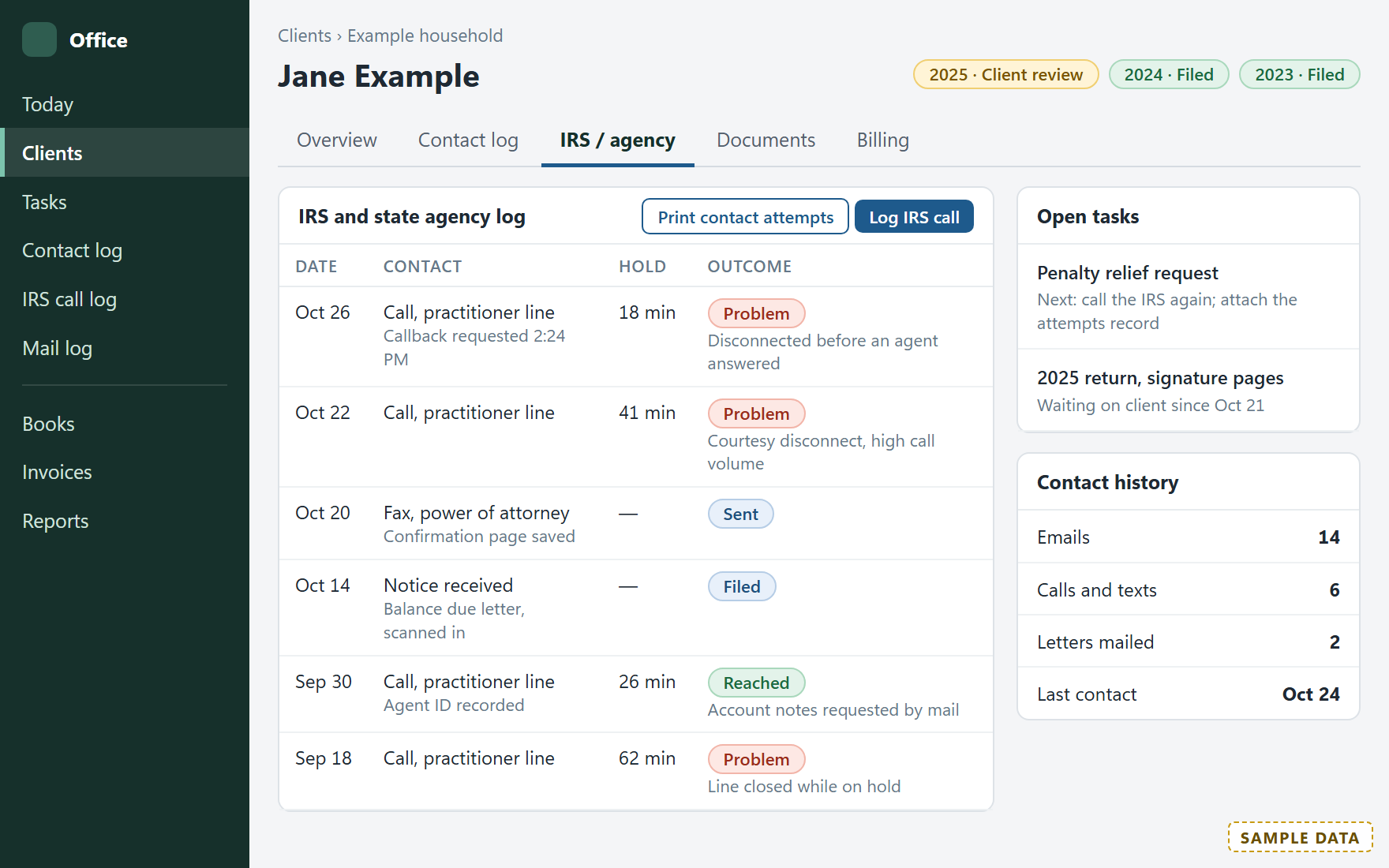Viewport: 1389px width, 868px height.
Task: Click the Last contact Oct 24 value
Action: click(x=1311, y=694)
